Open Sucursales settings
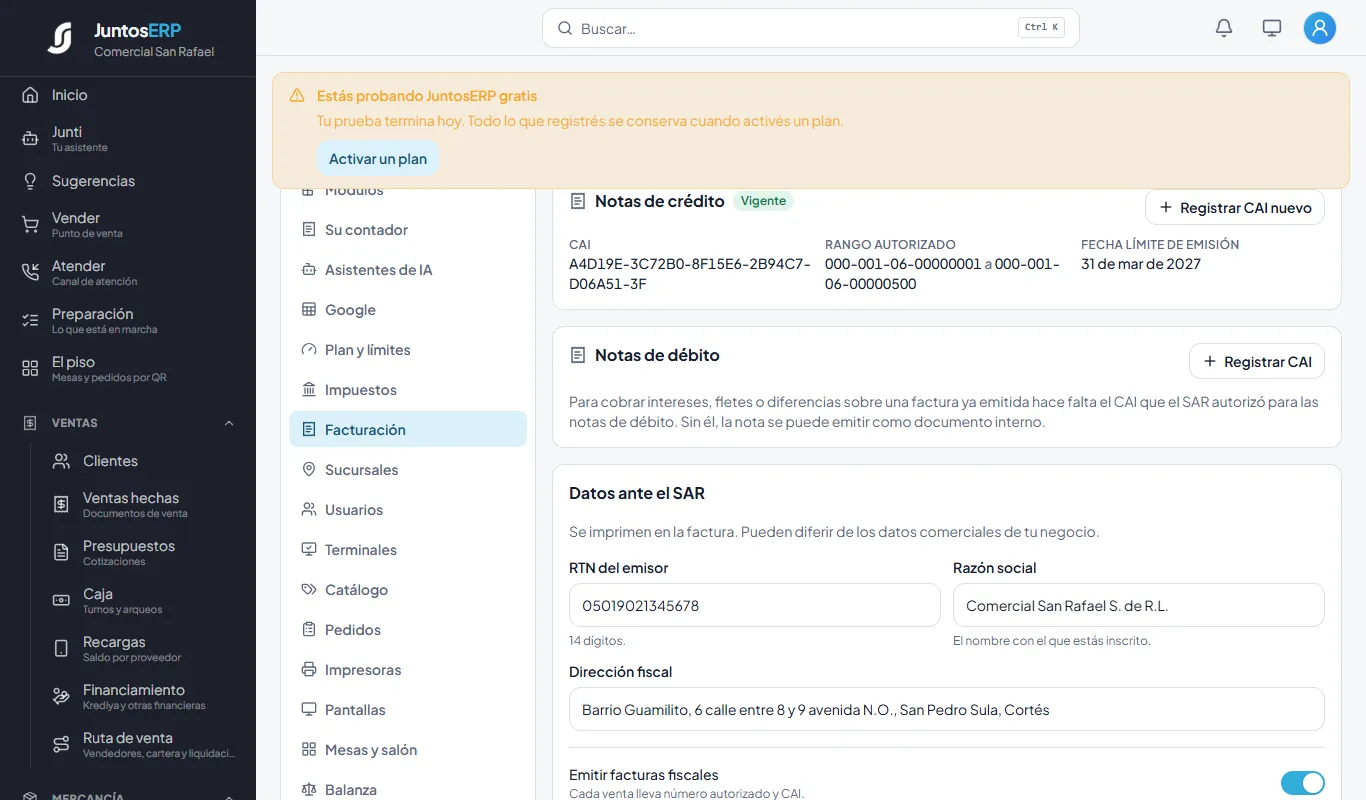Viewport: 1366px width, 800px height. (x=408, y=469)
